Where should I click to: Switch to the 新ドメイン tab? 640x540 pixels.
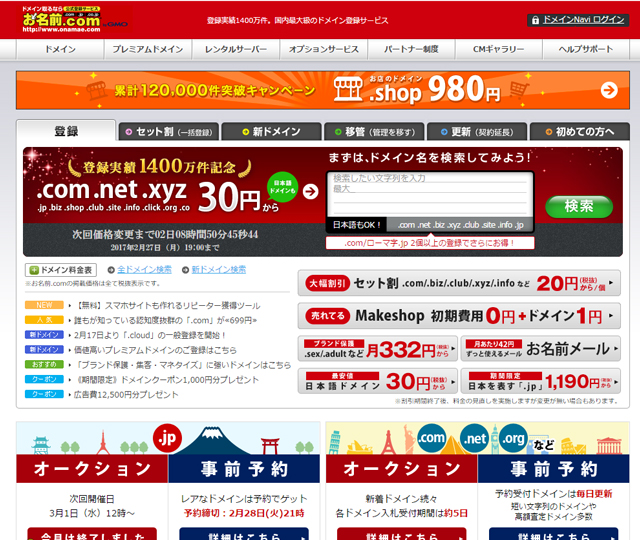pyautogui.click(x=271, y=132)
